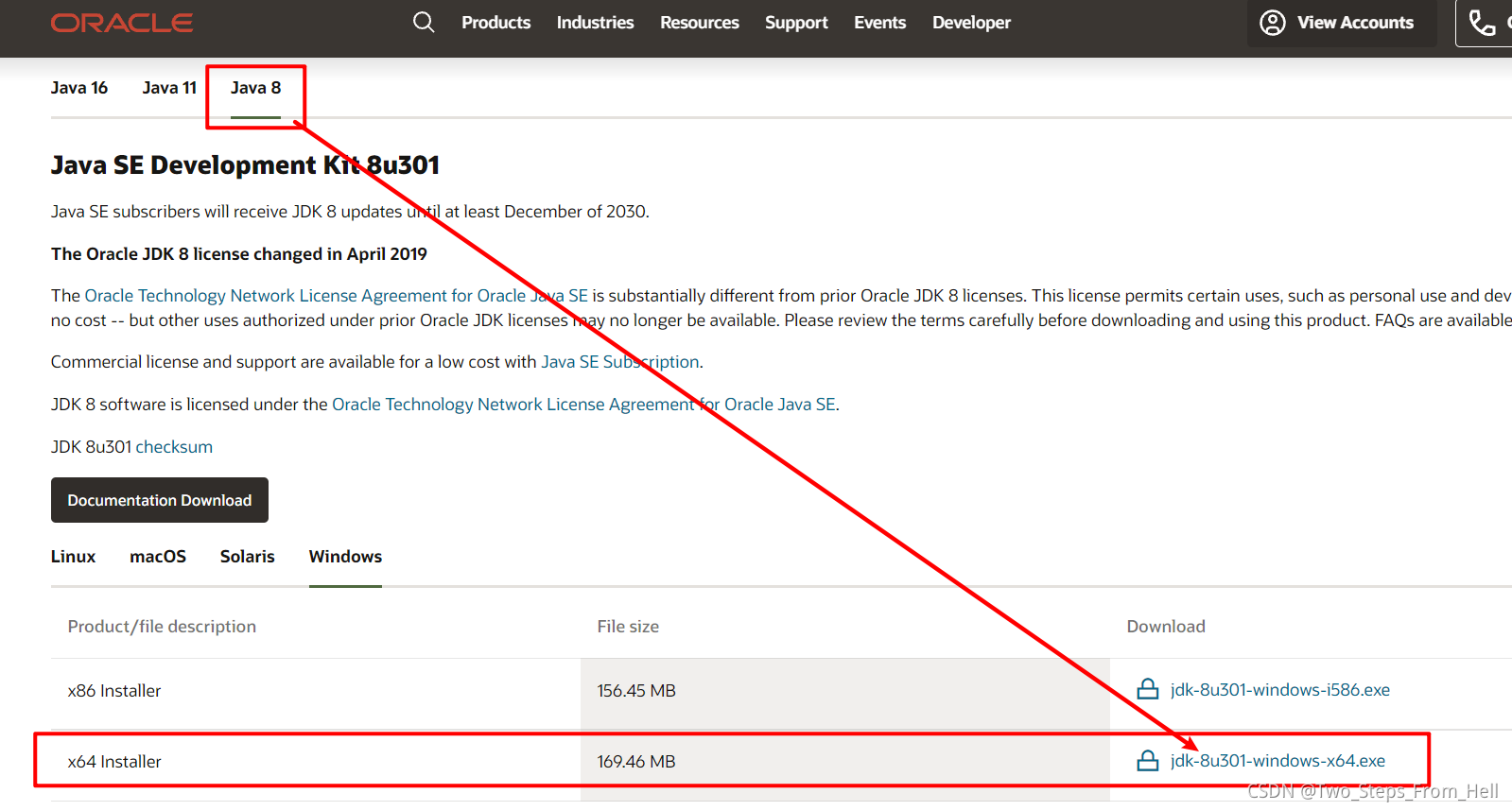This screenshot has height=811, width=1512.
Task: Open the Resources menu
Action: click(700, 23)
